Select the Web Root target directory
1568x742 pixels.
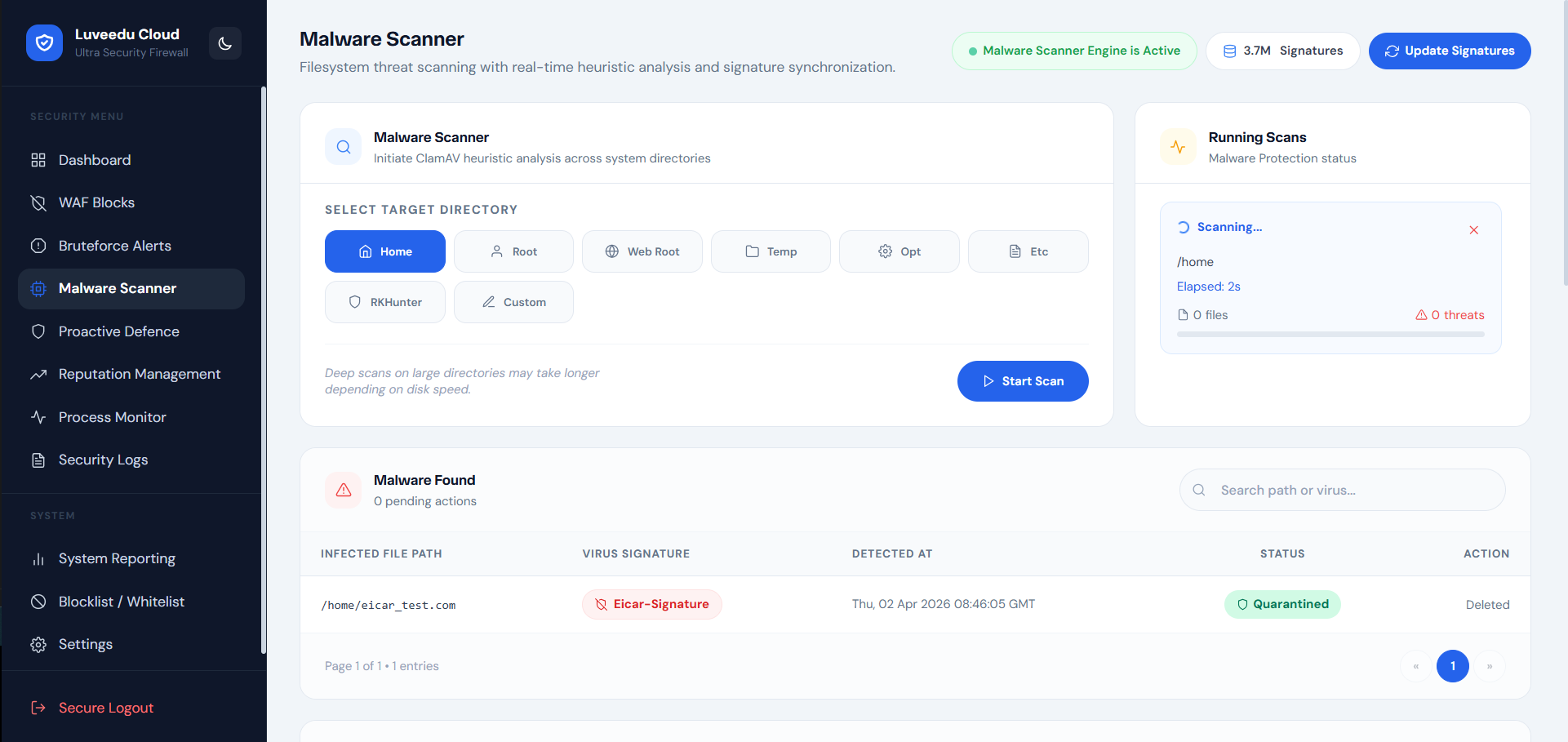[642, 251]
